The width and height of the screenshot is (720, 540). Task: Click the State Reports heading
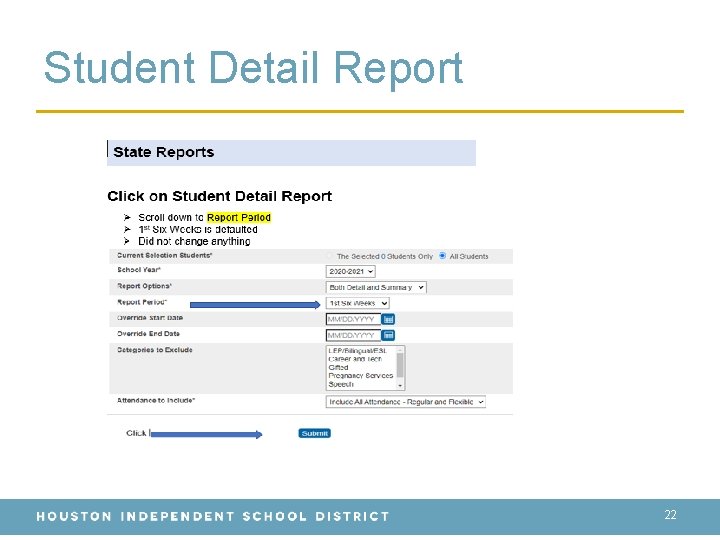pyautogui.click(x=163, y=152)
